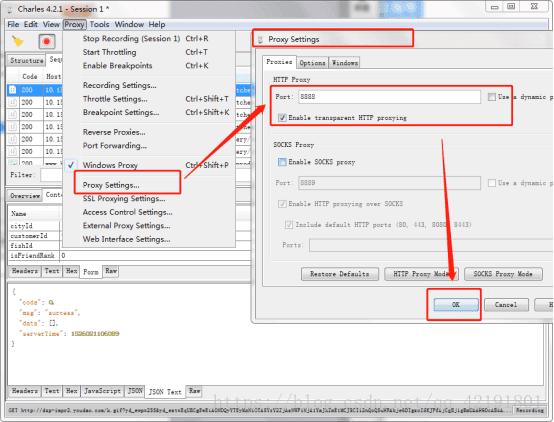This screenshot has height=422, width=554.
Task: Select the Structure tab
Action: click(26, 60)
